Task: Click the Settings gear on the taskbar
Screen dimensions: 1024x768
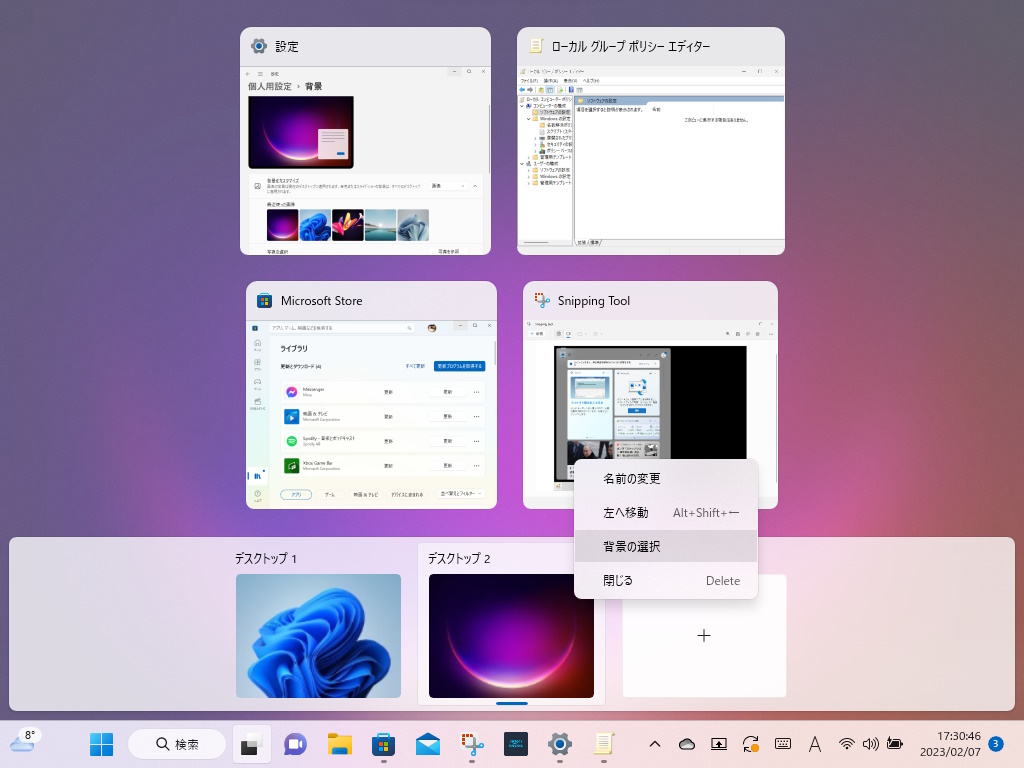Action: click(x=559, y=744)
